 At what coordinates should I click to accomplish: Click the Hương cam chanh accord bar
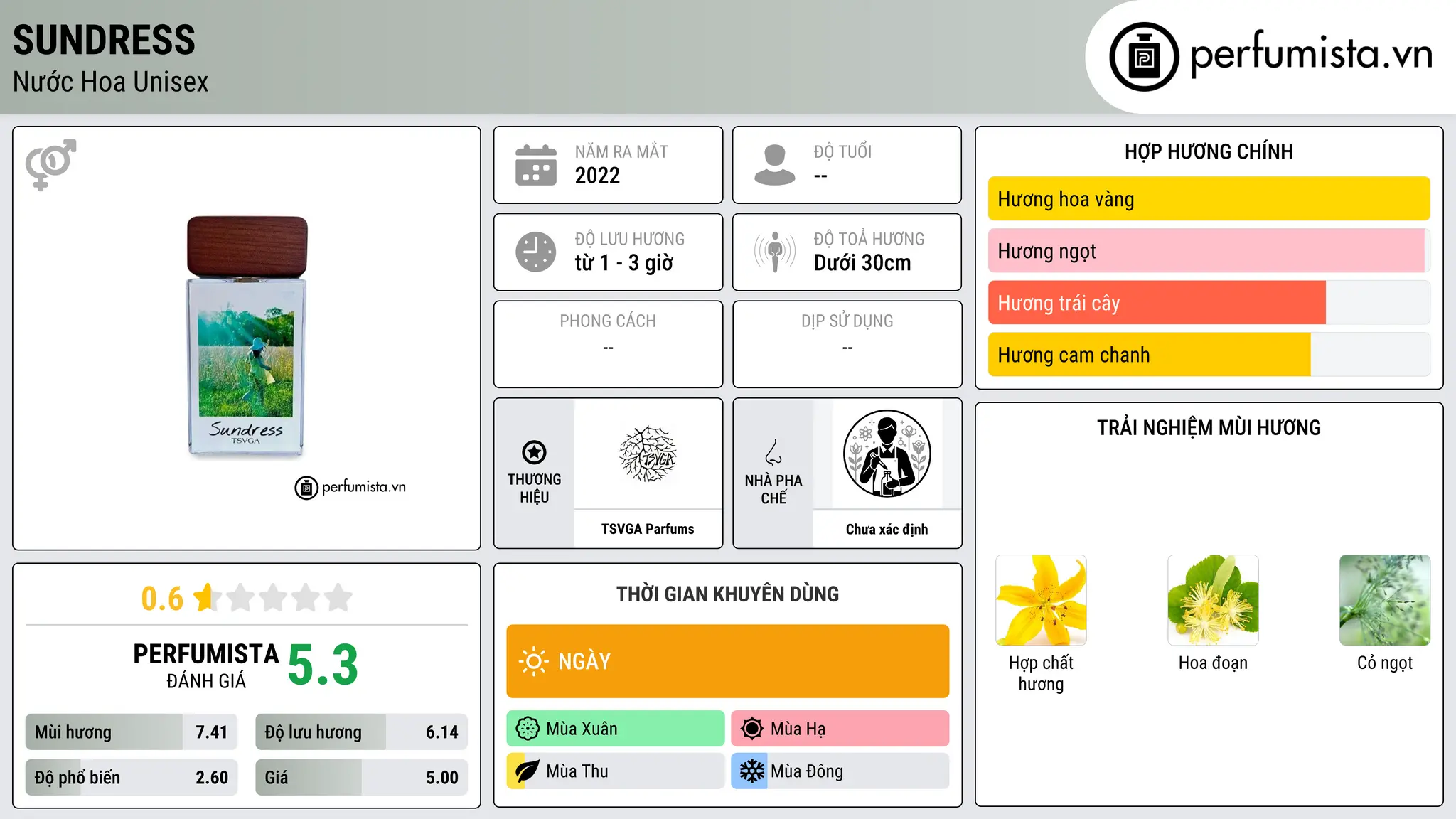tap(1209, 355)
